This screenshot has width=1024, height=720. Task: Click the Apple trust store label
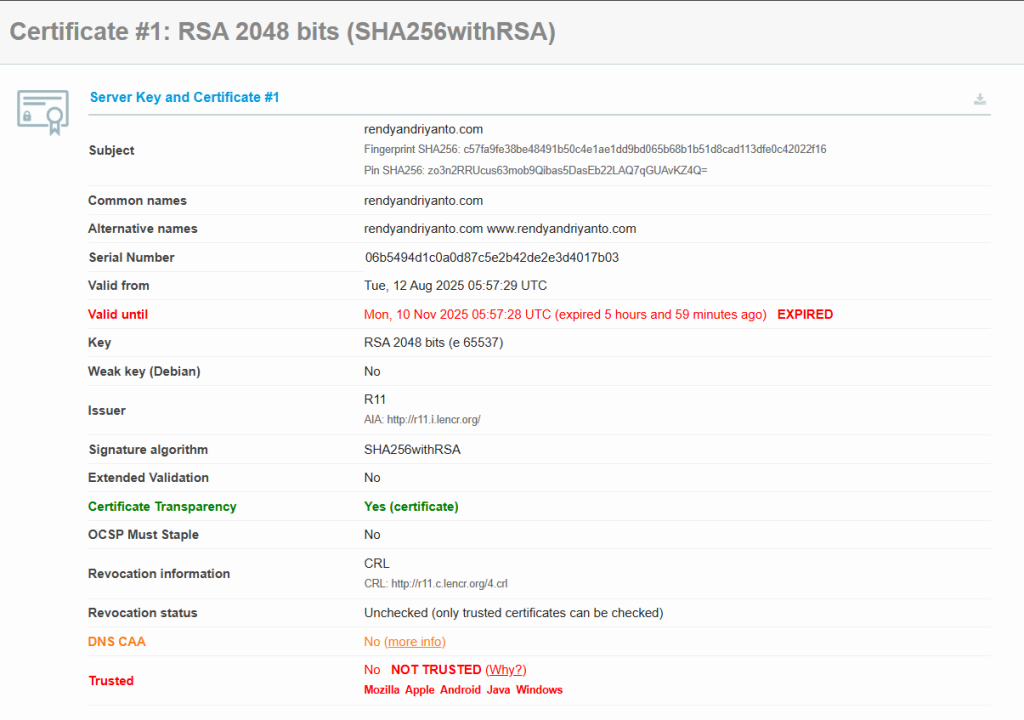coord(419,690)
